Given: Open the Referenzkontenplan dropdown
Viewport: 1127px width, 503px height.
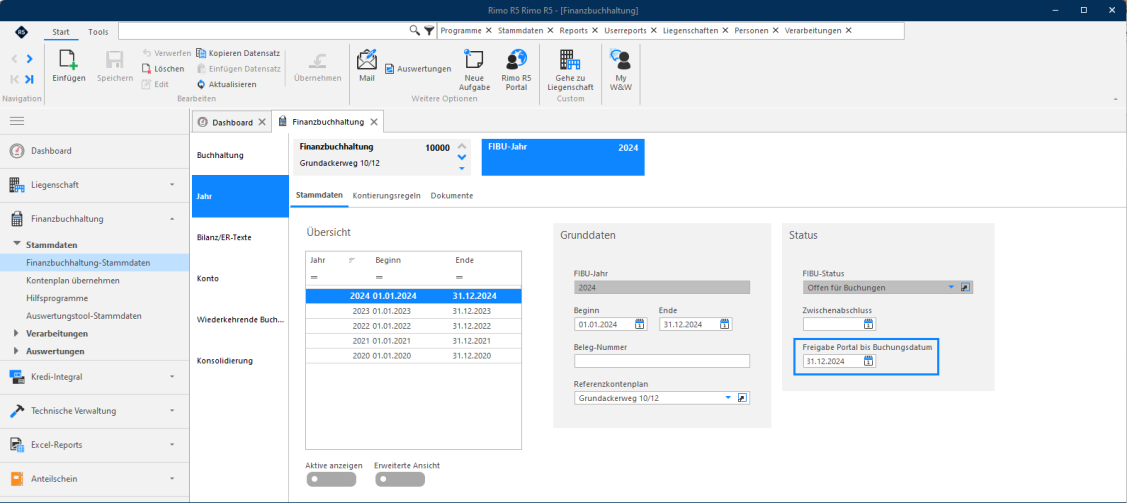Looking at the screenshot, I should tap(728, 398).
